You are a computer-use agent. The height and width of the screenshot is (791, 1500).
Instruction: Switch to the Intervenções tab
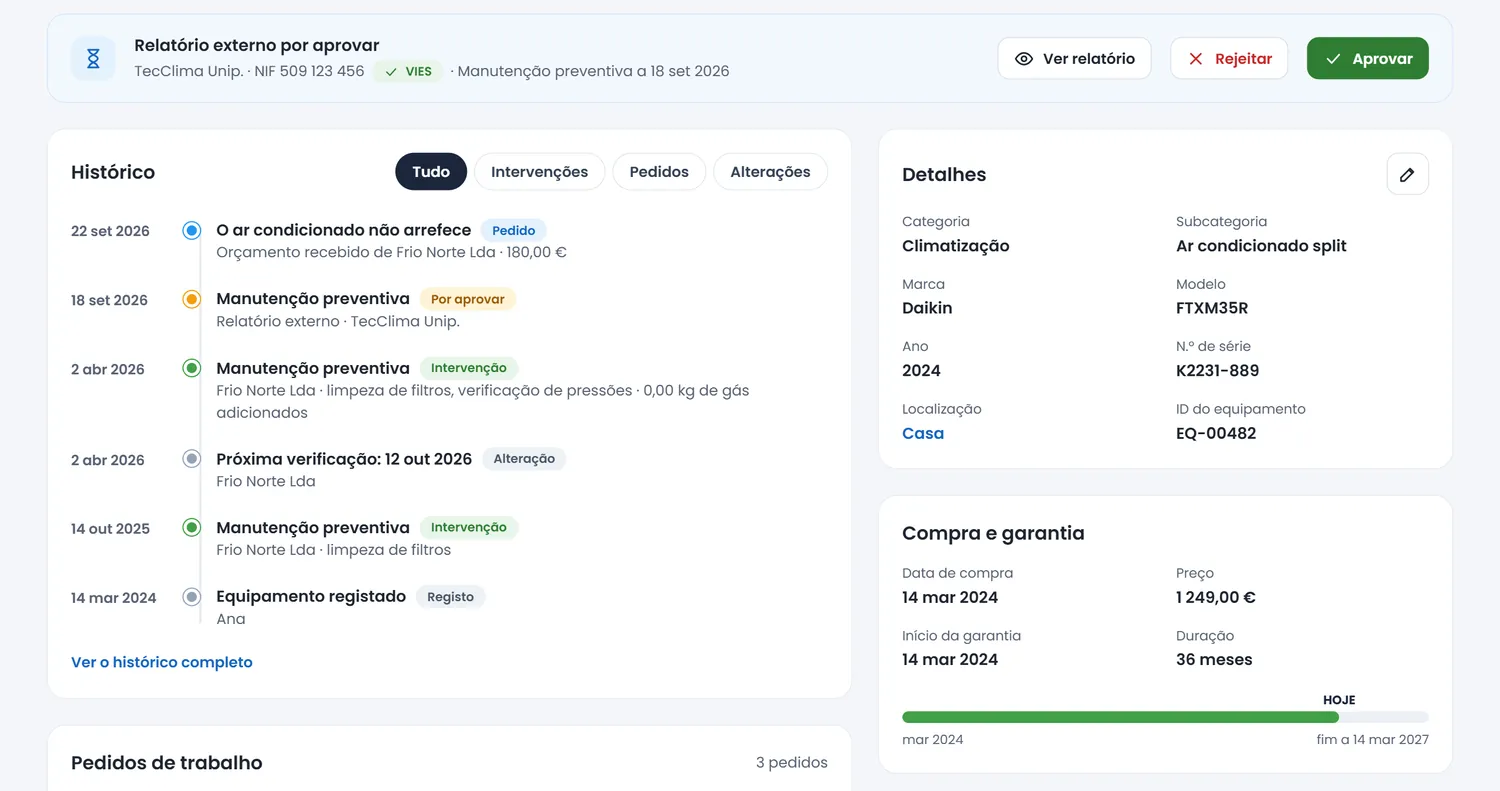click(540, 172)
